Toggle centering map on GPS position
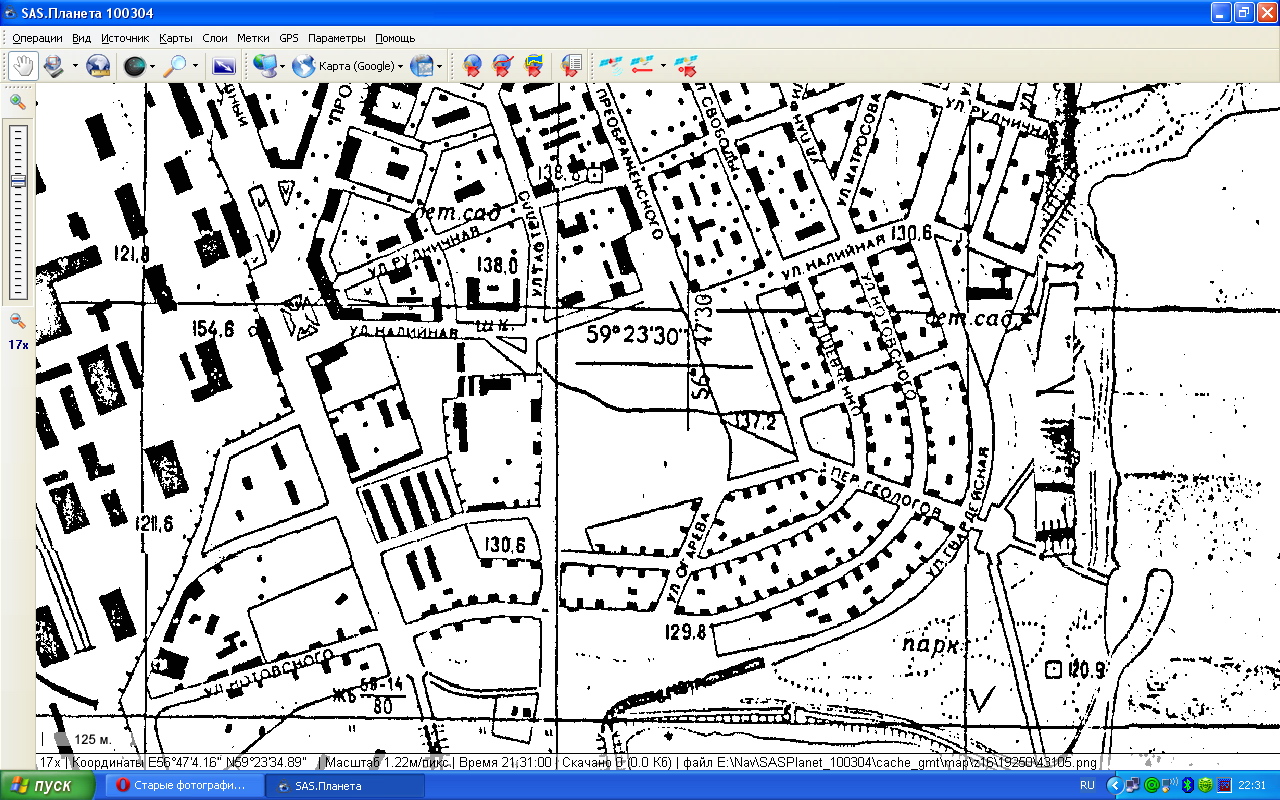1280x800 pixels. click(685, 66)
